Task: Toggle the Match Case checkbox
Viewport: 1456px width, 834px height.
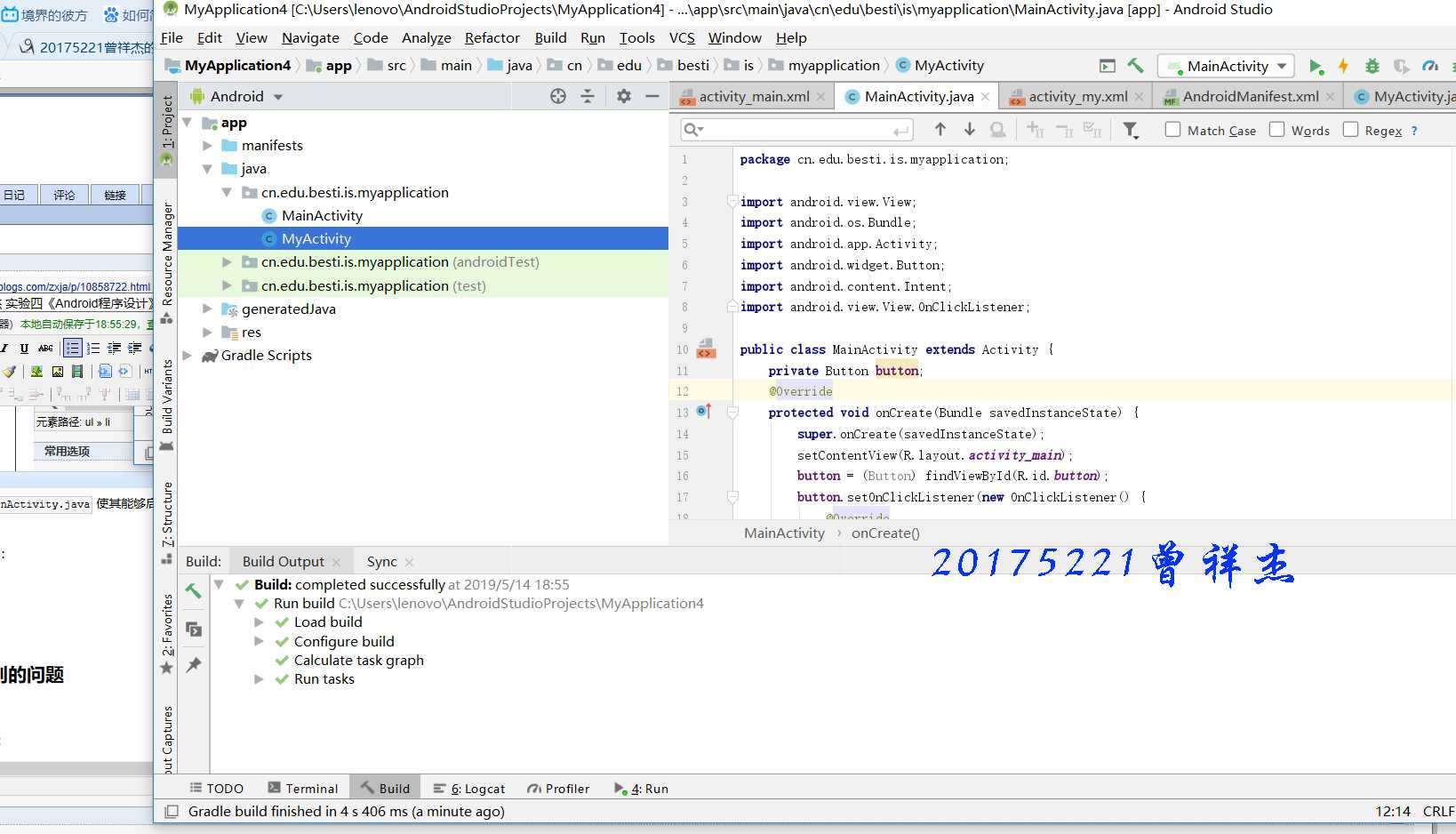Action: pyautogui.click(x=1173, y=130)
